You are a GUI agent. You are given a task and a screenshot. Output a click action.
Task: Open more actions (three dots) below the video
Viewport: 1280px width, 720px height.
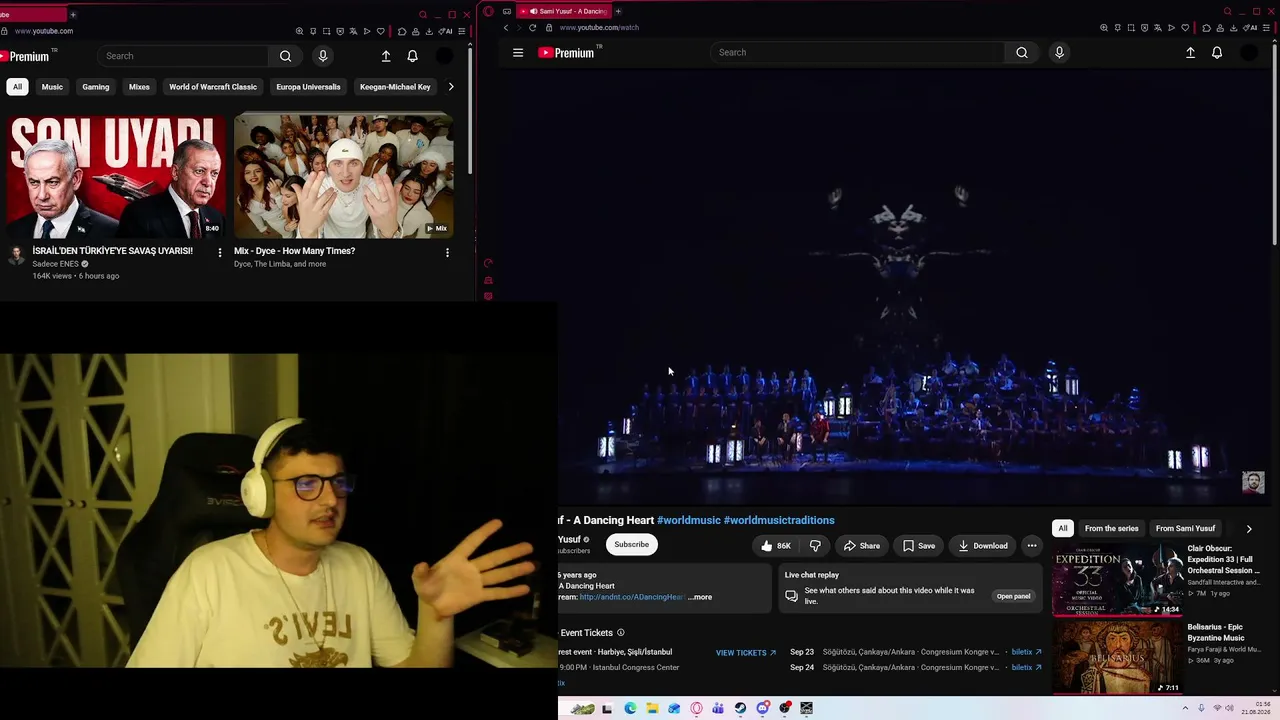(x=1031, y=546)
